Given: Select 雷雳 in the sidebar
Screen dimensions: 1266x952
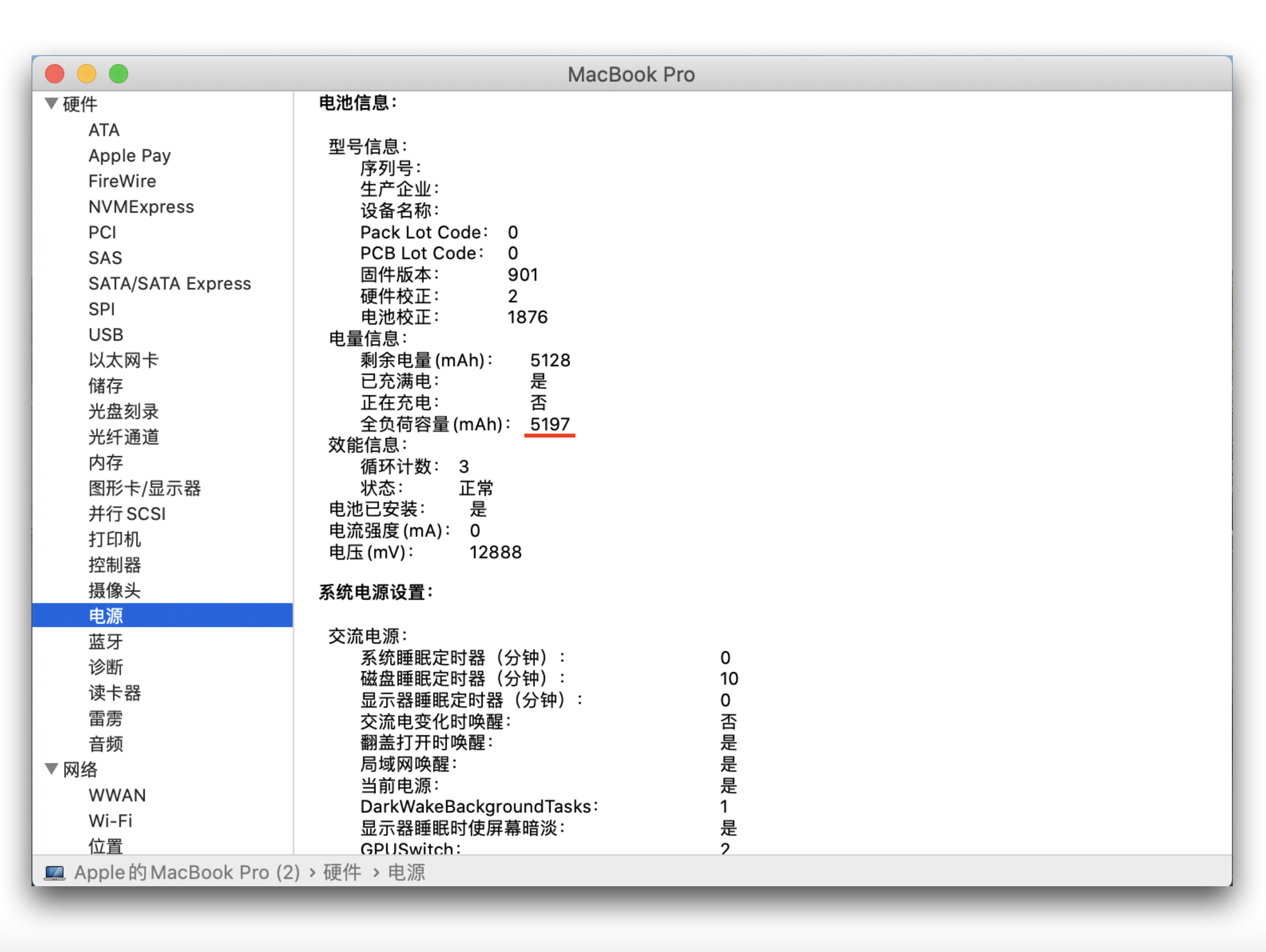Looking at the screenshot, I should pyautogui.click(x=106, y=718).
